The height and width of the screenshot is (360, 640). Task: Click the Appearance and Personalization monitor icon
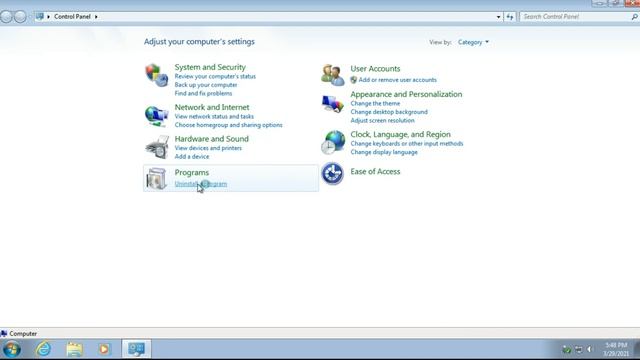(x=333, y=104)
